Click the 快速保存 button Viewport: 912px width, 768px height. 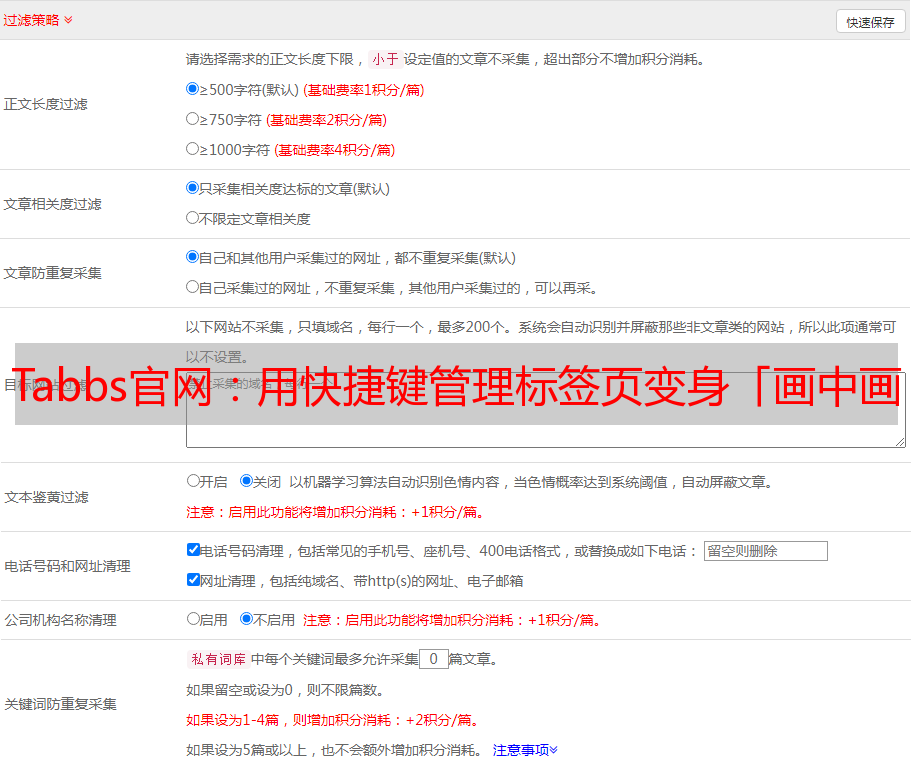tap(870, 22)
